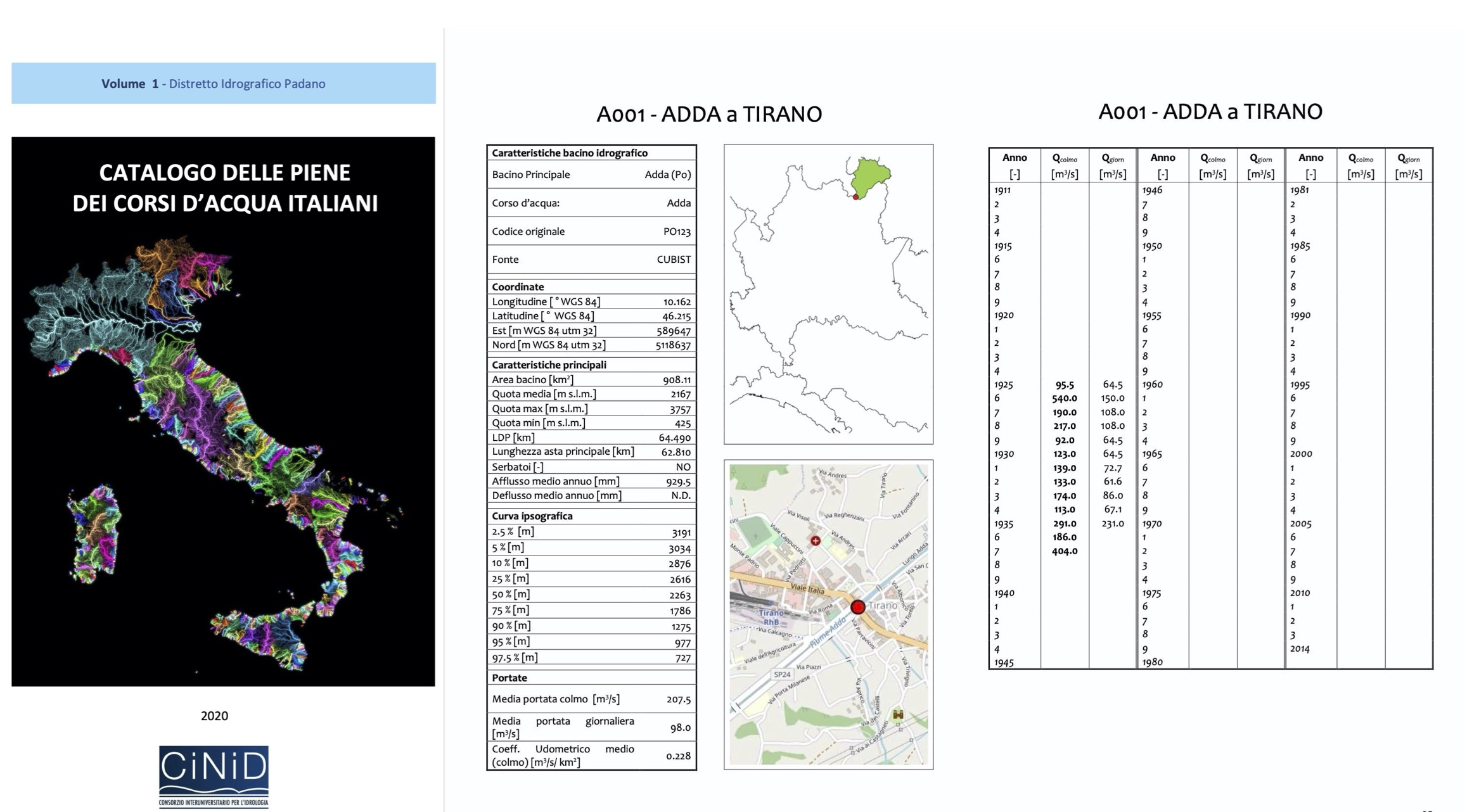Click the 'Curva ipsografica' section header
The width and height of the screenshot is (1479, 812).
(x=532, y=516)
